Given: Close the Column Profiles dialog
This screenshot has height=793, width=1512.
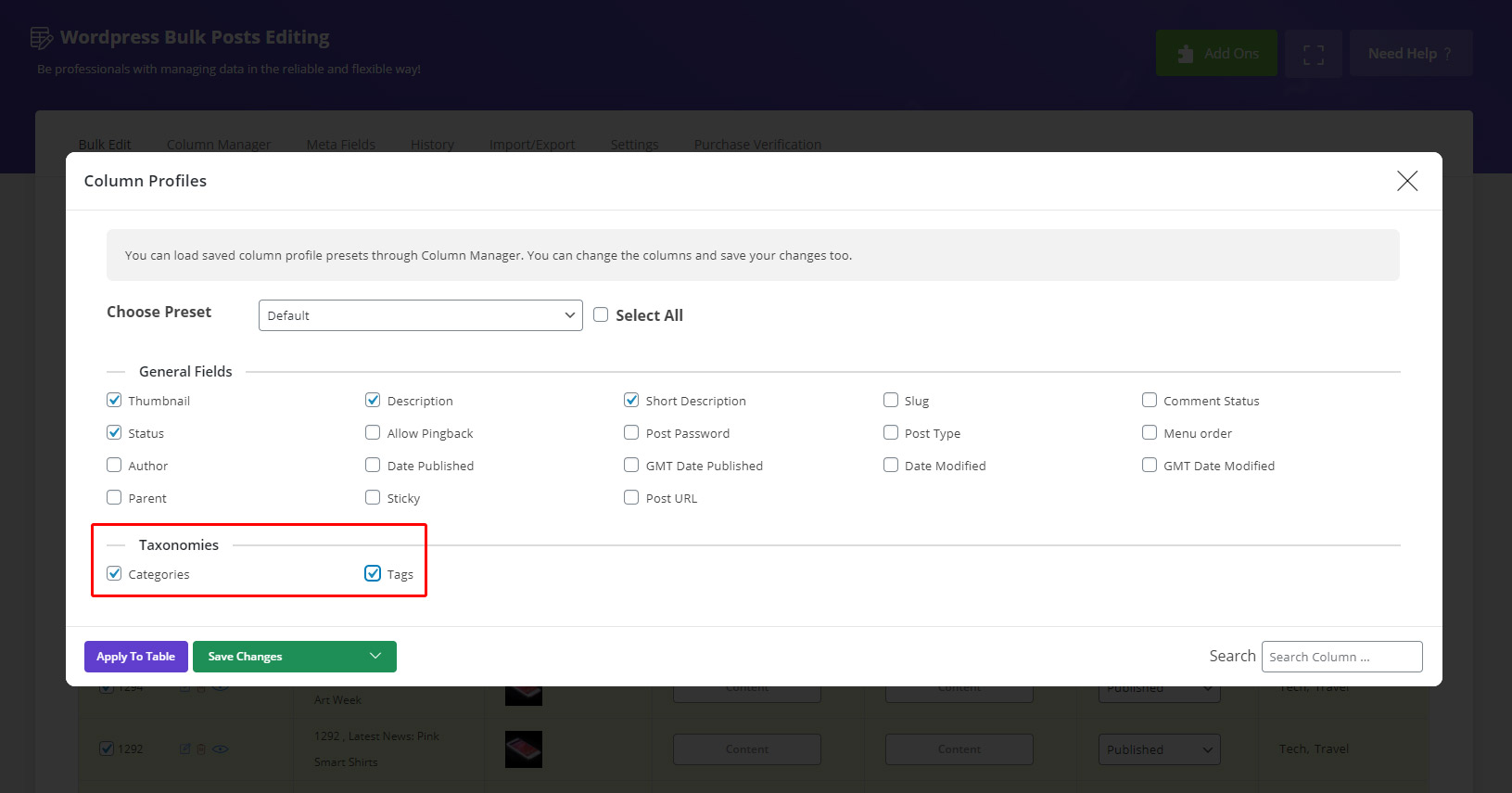Looking at the screenshot, I should pos(1407,181).
